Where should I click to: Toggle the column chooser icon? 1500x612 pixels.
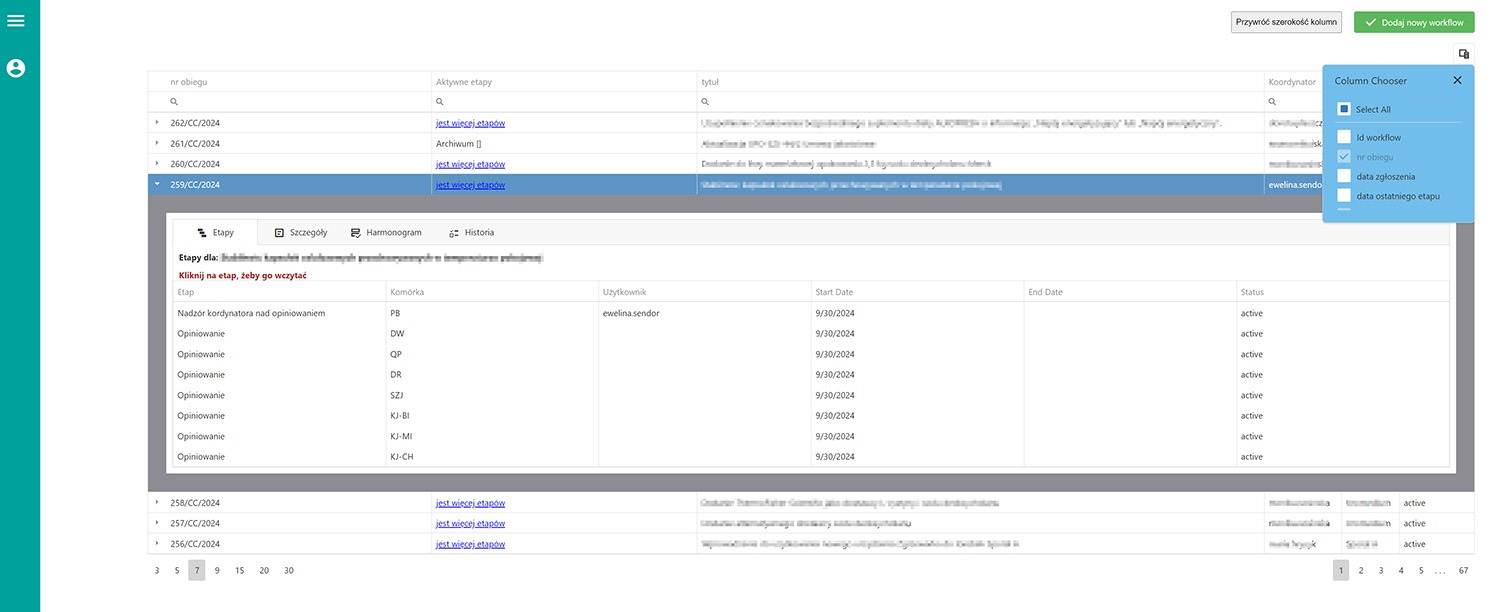[x=1464, y=54]
